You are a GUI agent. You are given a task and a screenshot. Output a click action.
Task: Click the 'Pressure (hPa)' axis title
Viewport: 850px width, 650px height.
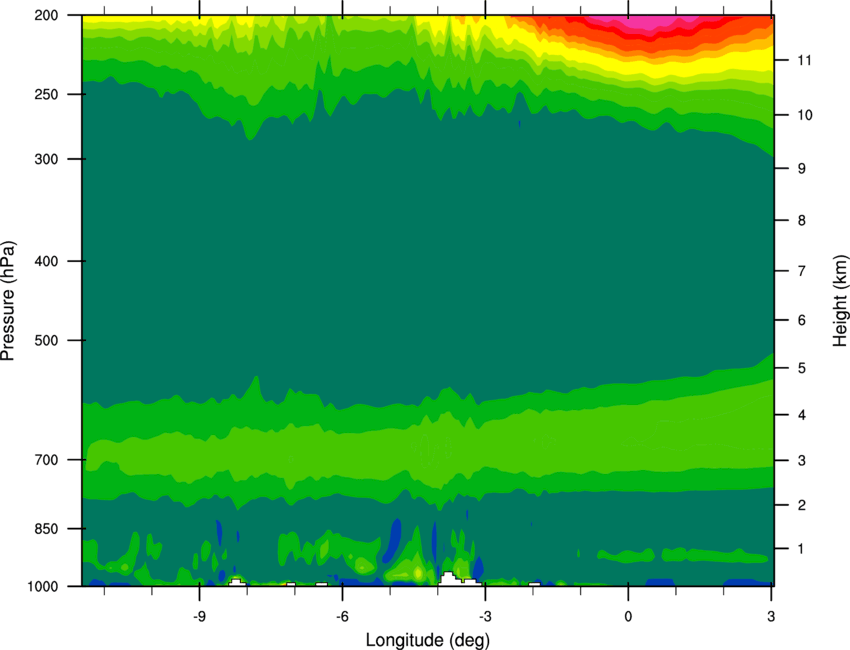[8, 301]
